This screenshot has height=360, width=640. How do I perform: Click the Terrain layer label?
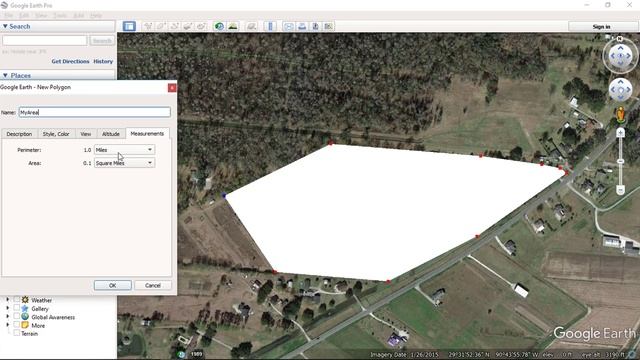tap(29, 333)
